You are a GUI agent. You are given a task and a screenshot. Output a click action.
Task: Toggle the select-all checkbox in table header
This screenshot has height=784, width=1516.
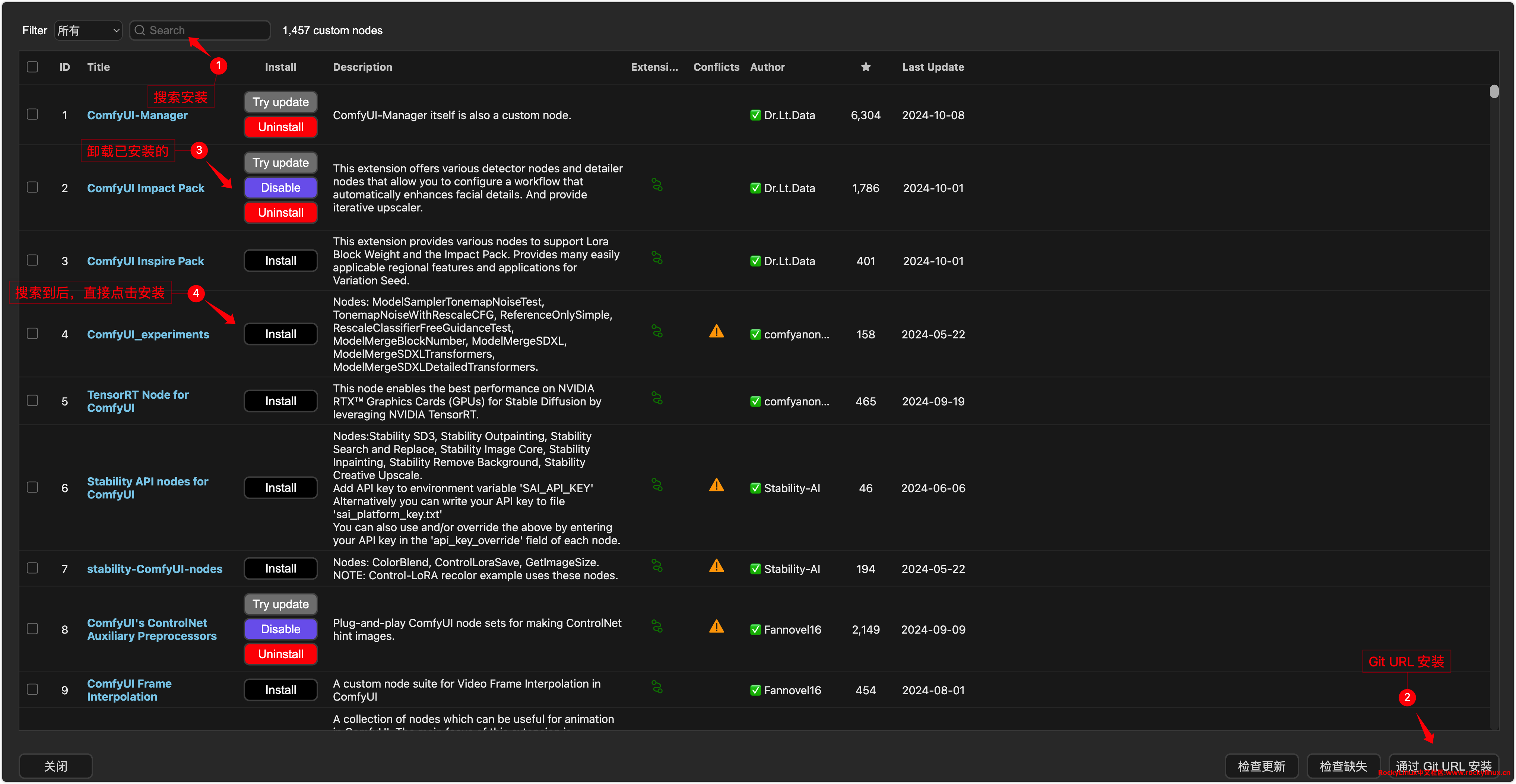32,67
